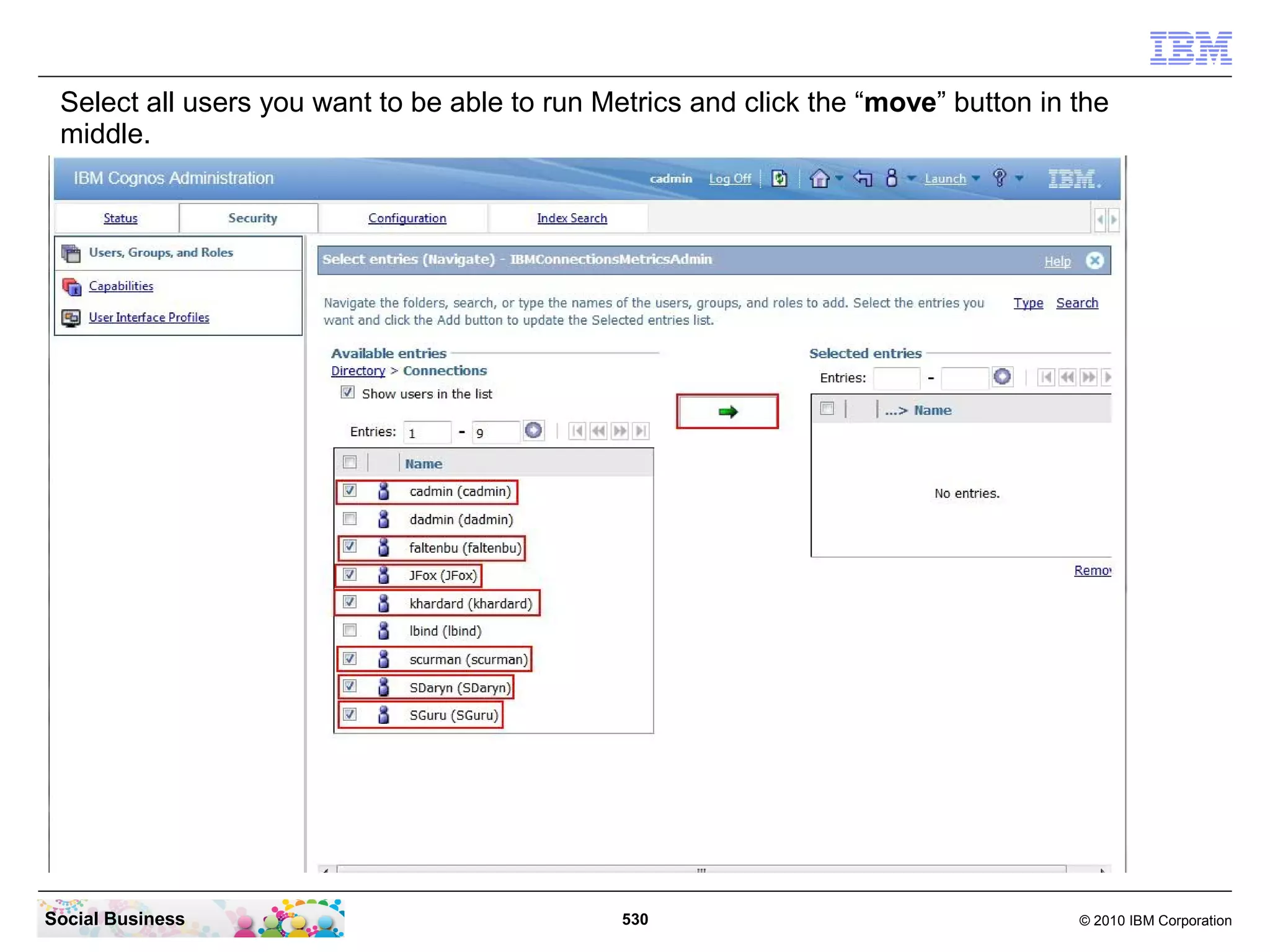Click the user icon beside dadmin
1270x952 pixels.
383,519
